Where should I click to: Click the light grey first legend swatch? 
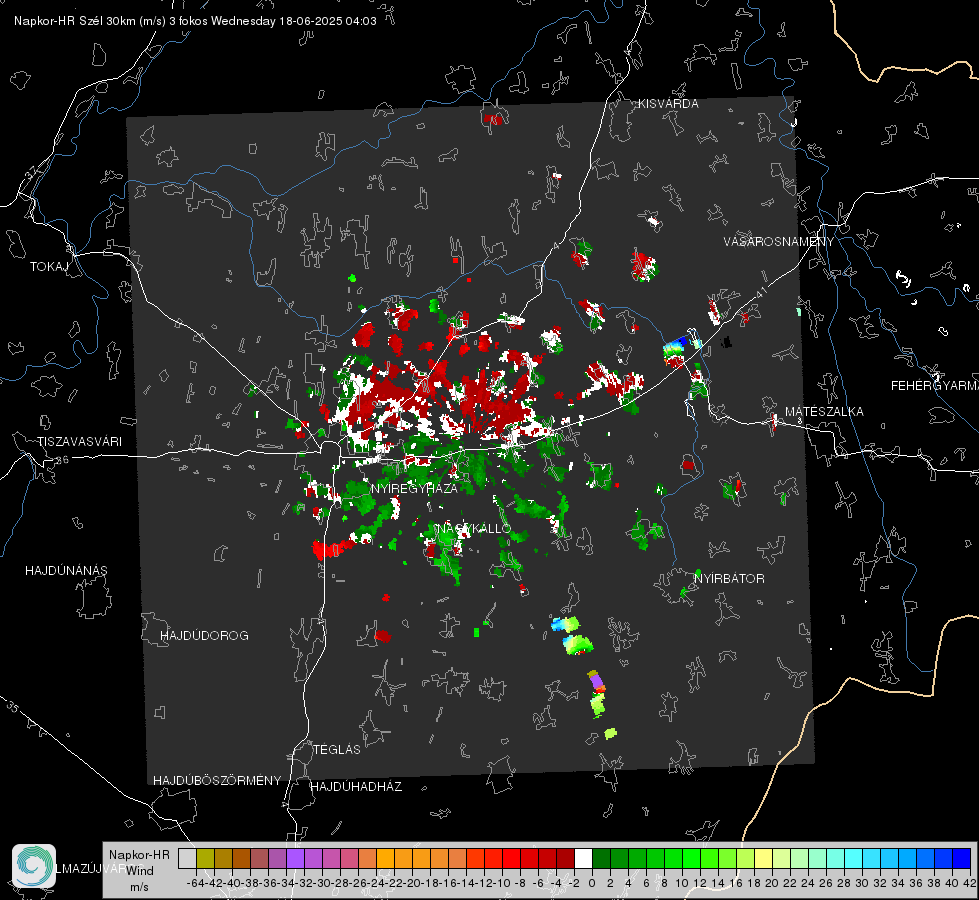(x=187, y=859)
